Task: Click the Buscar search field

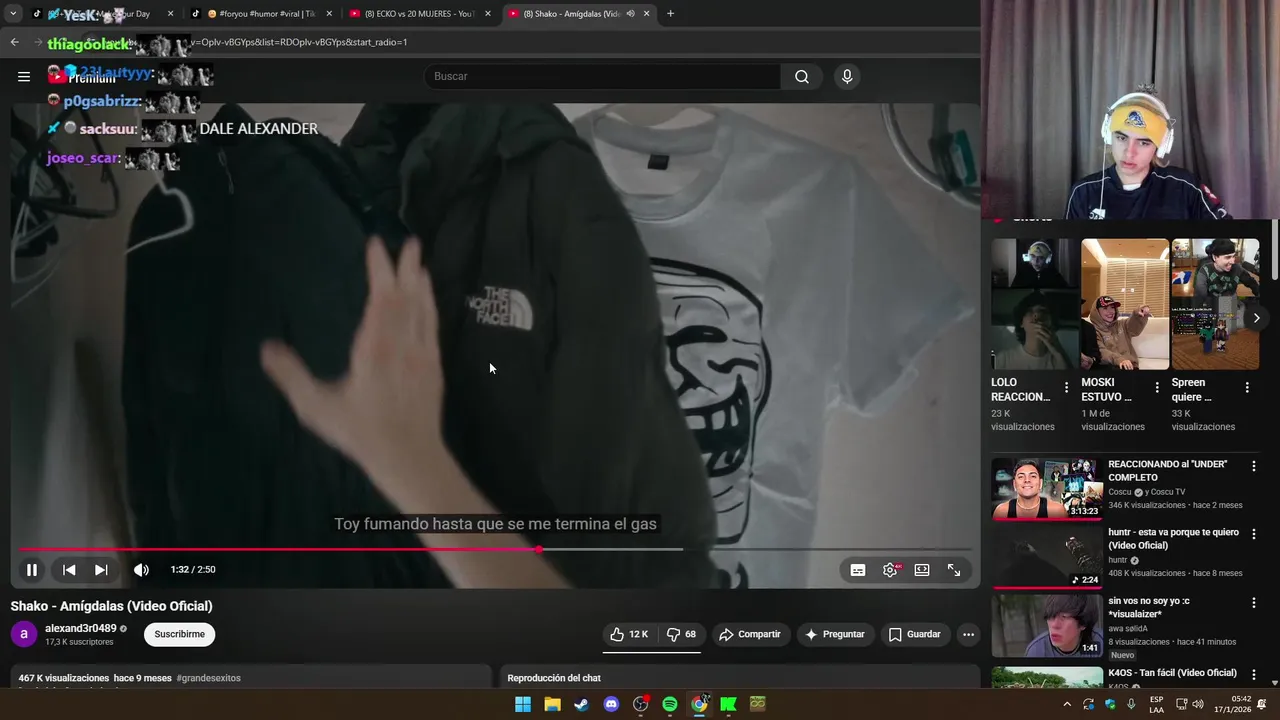Action: (x=603, y=76)
